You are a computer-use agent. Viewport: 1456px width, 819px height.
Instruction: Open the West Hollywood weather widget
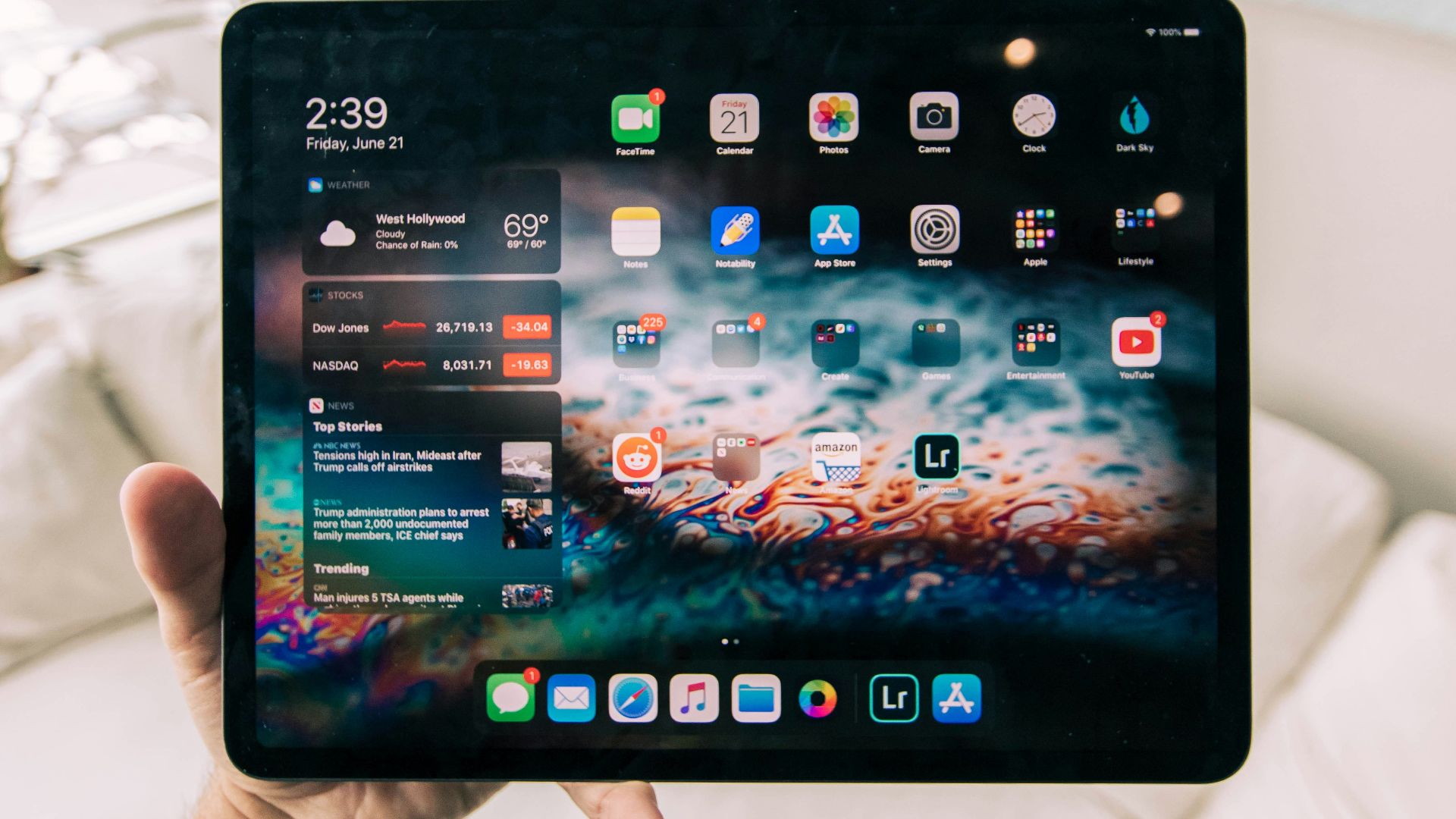coord(431,231)
